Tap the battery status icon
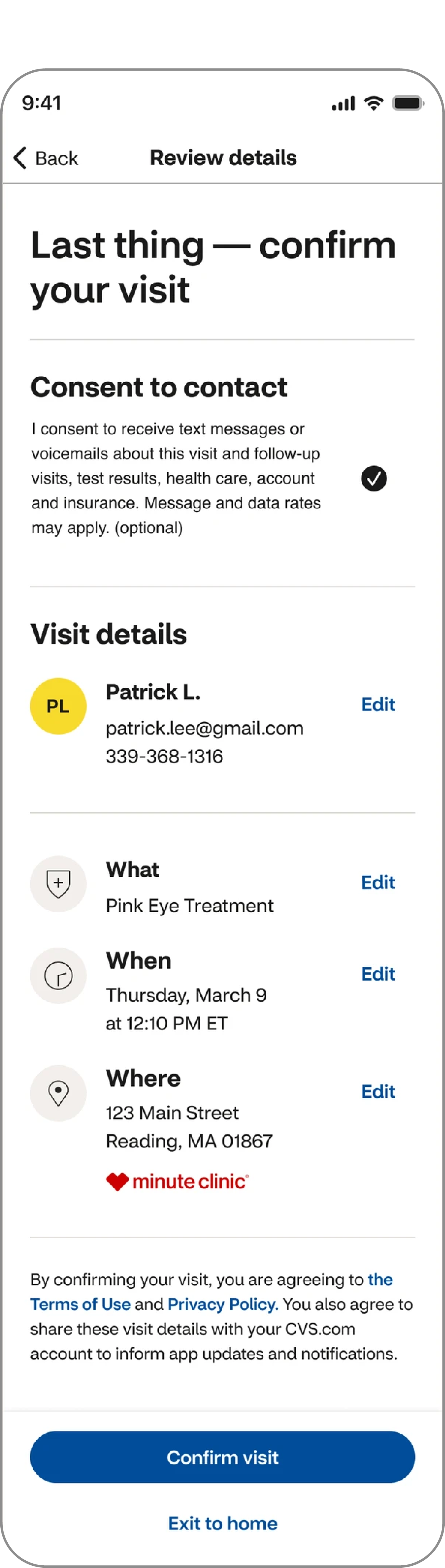This screenshot has height=1568, width=445. pyautogui.click(x=408, y=103)
